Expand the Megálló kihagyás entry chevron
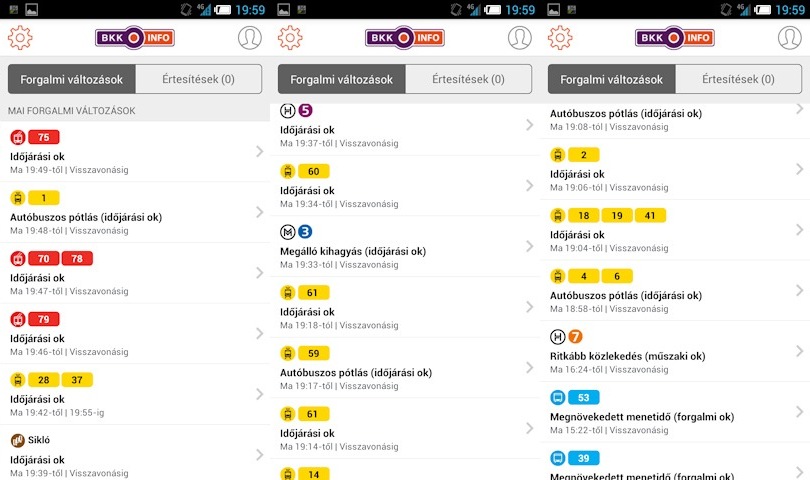Screen dimensions: 810x480 coord(529,246)
